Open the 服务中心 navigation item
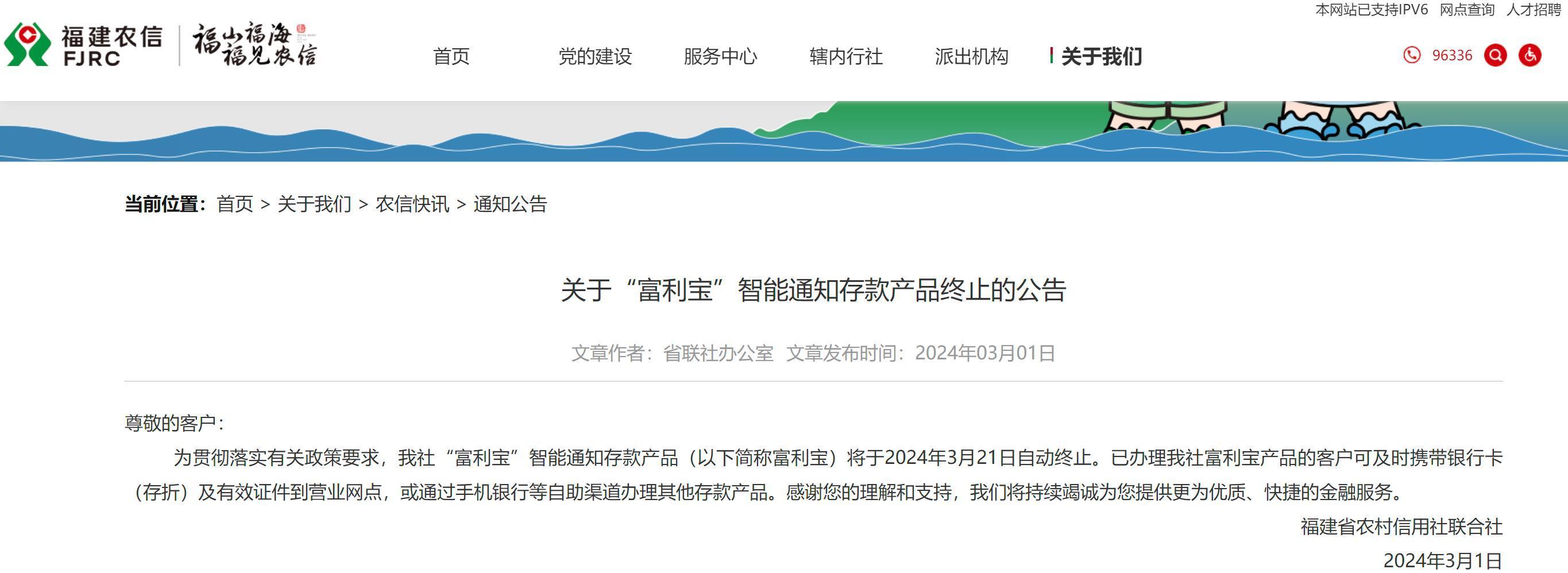The image size is (1568, 573). click(721, 57)
